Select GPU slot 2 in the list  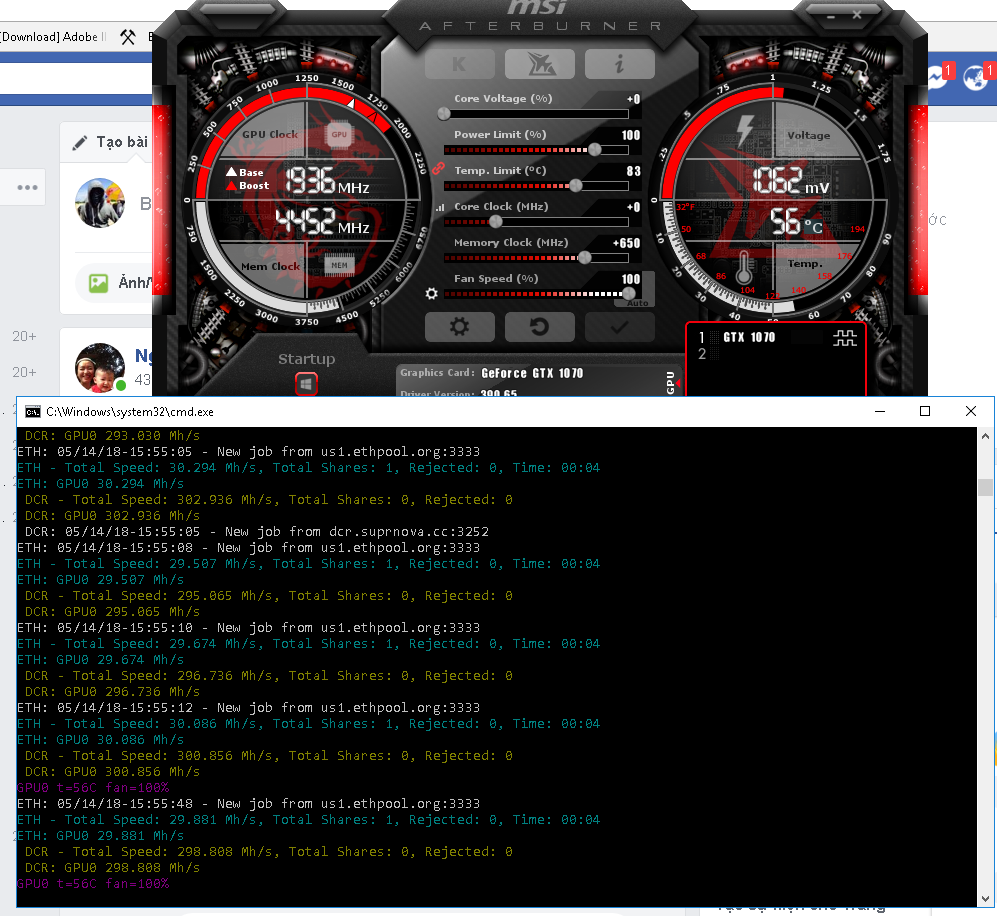(x=702, y=354)
